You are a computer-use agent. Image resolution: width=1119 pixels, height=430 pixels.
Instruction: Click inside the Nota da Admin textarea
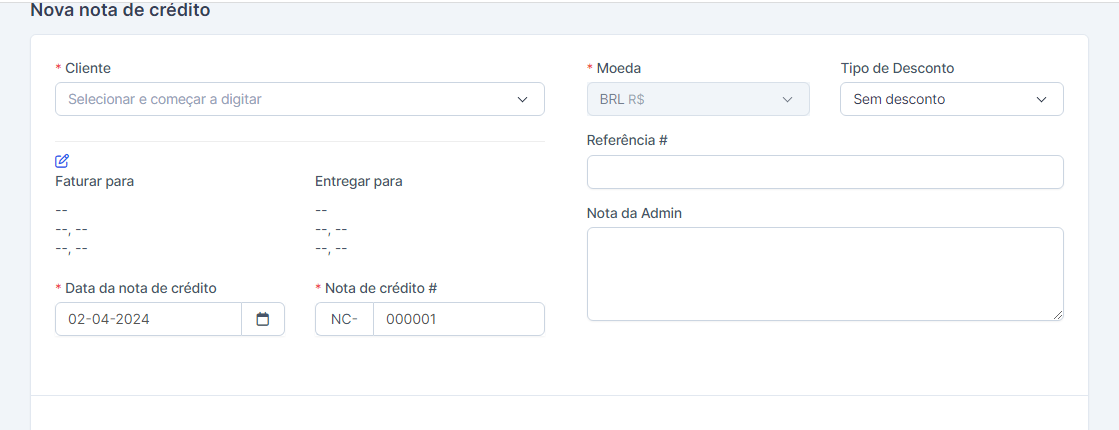point(824,273)
